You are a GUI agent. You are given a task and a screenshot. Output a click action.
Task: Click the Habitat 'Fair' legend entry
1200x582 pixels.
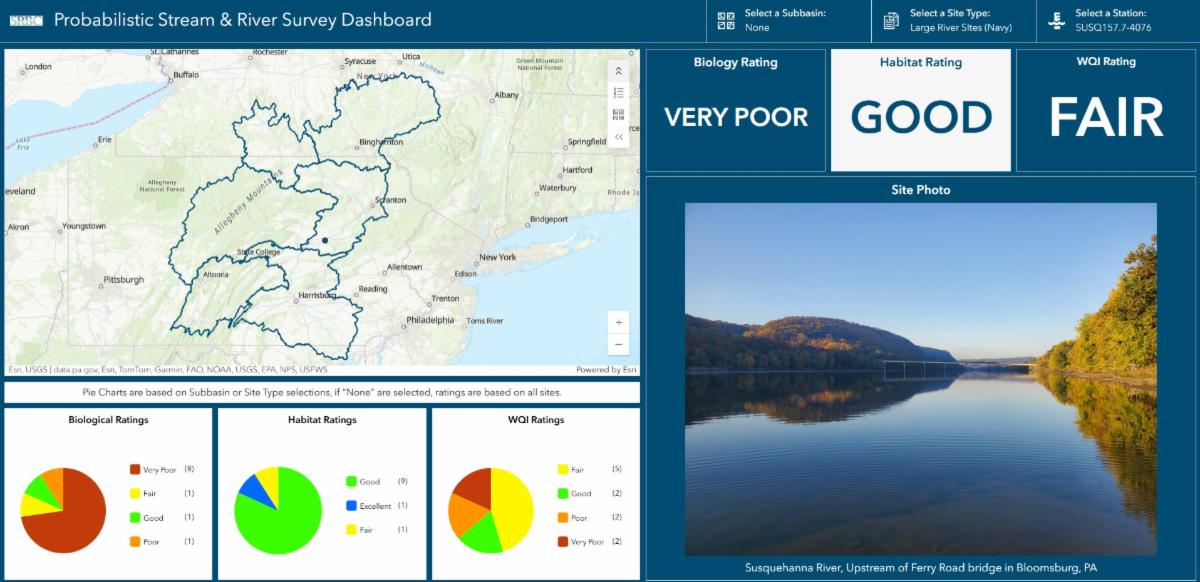tap(377, 530)
